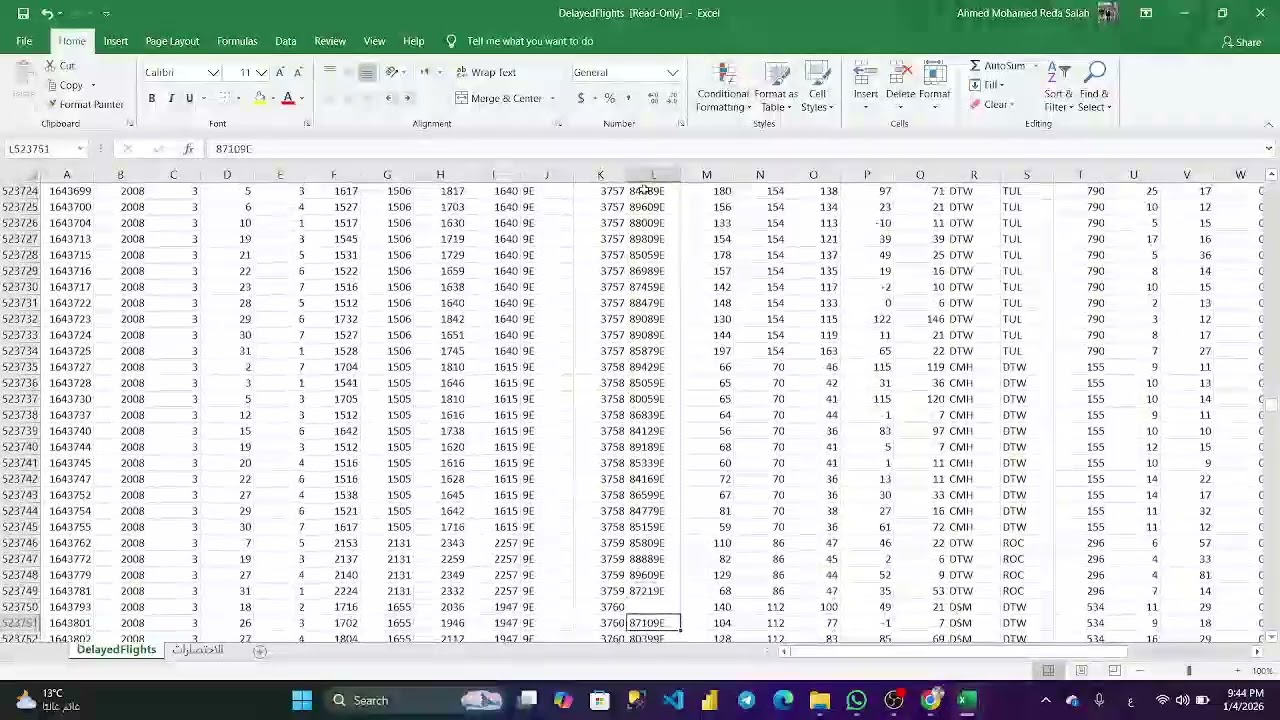This screenshot has width=1280, height=720.
Task: Click the decrease indent icon
Action: point(389,98)
